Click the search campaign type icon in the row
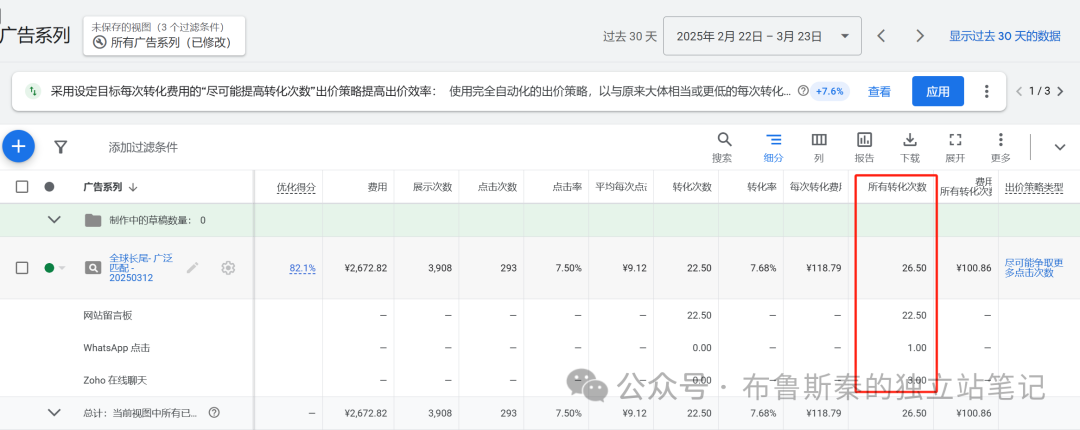 [x=93, y=268]
